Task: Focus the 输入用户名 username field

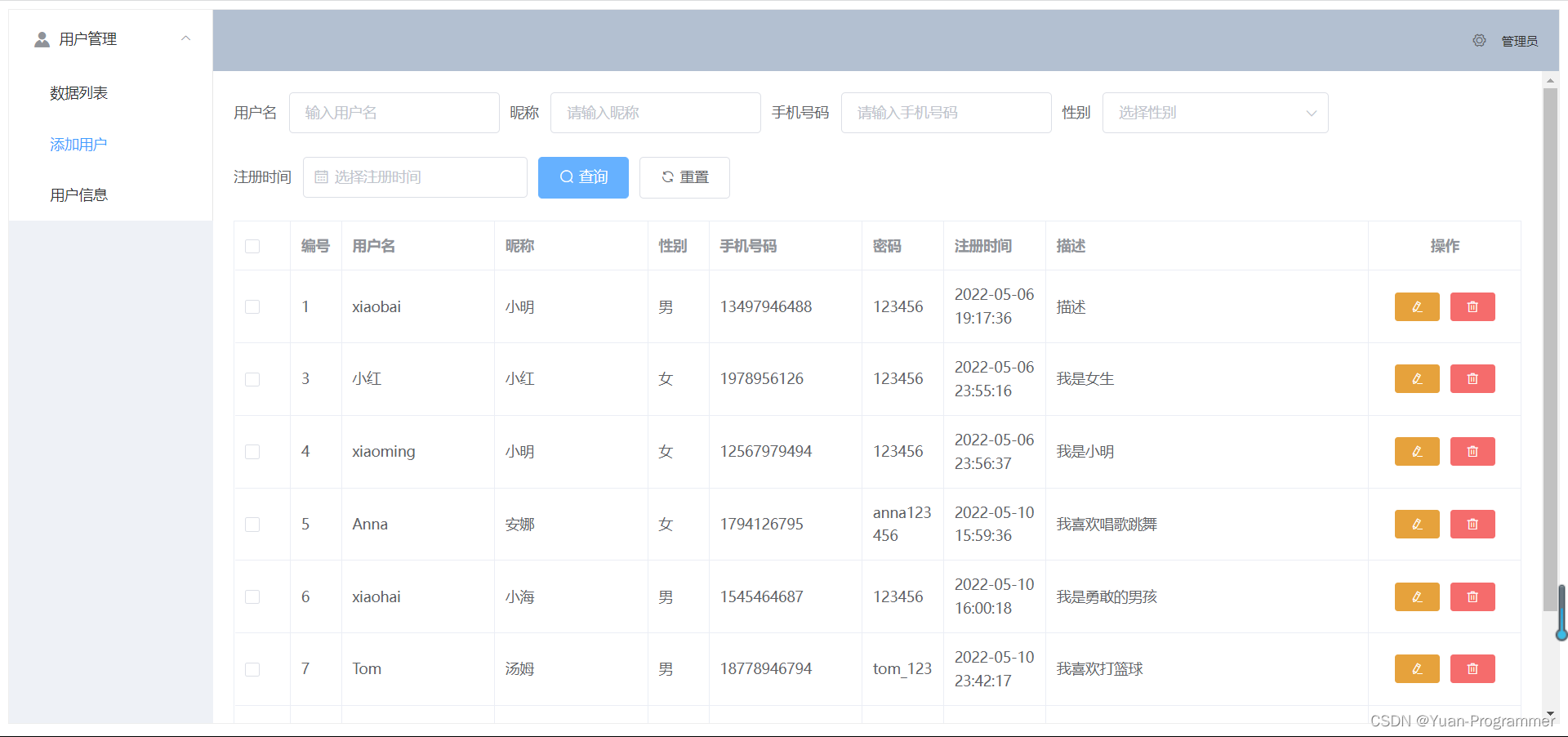Action: pos(394,113)
